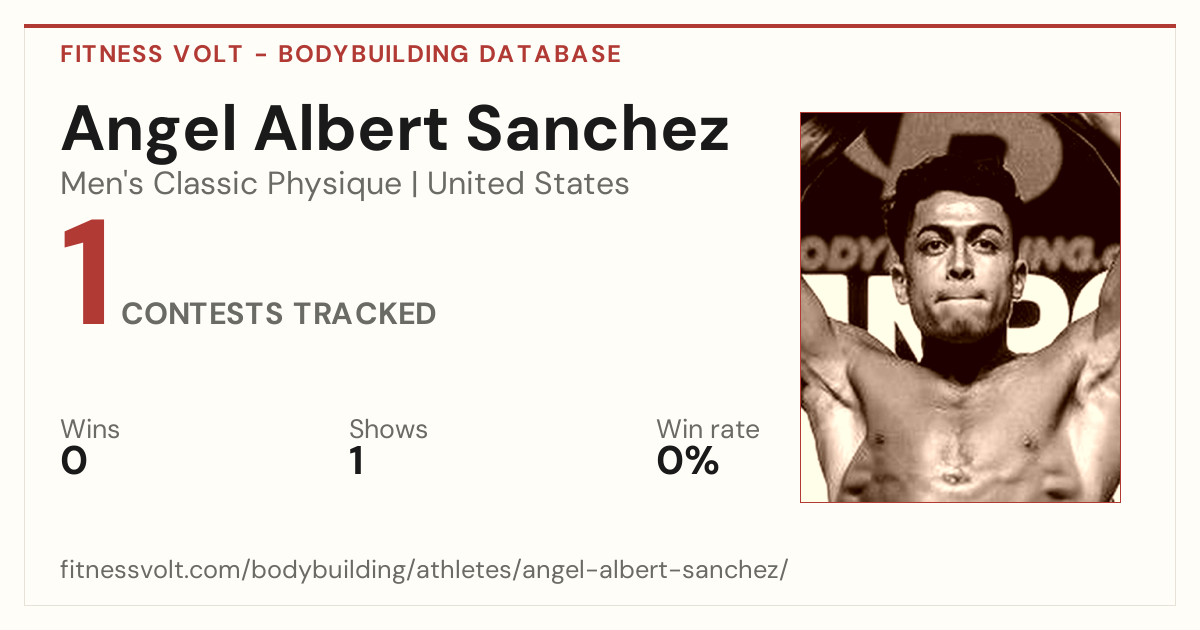Select the Shows value 1
Viewport: 1200px width, 630px height.
(x=356, y=462)
